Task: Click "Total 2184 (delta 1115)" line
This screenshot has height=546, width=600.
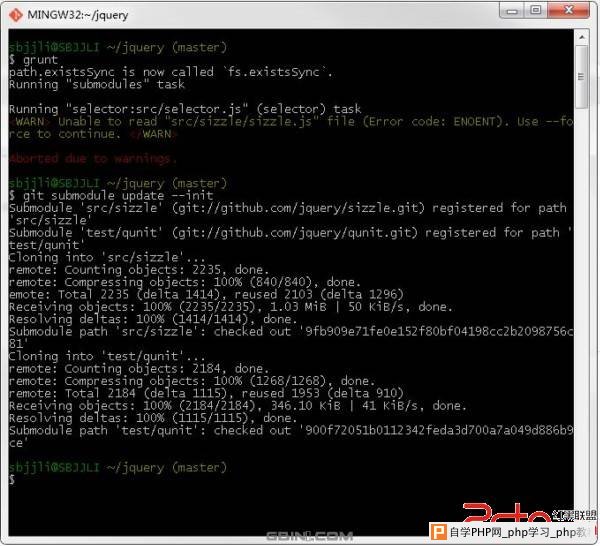Action: [206, 393]
